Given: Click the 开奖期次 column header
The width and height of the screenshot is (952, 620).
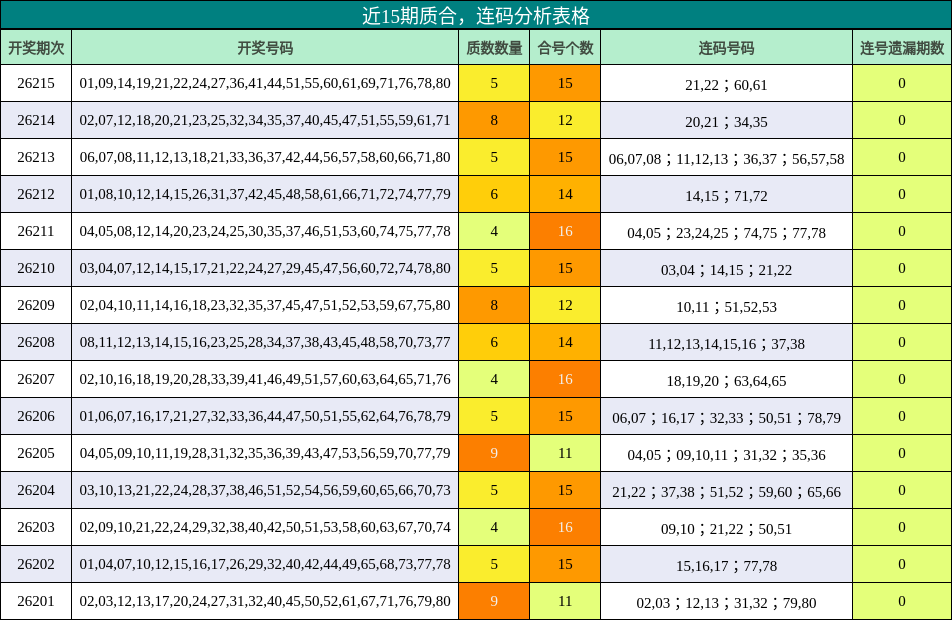Looking at the screenshot, I should pos(36,47).
